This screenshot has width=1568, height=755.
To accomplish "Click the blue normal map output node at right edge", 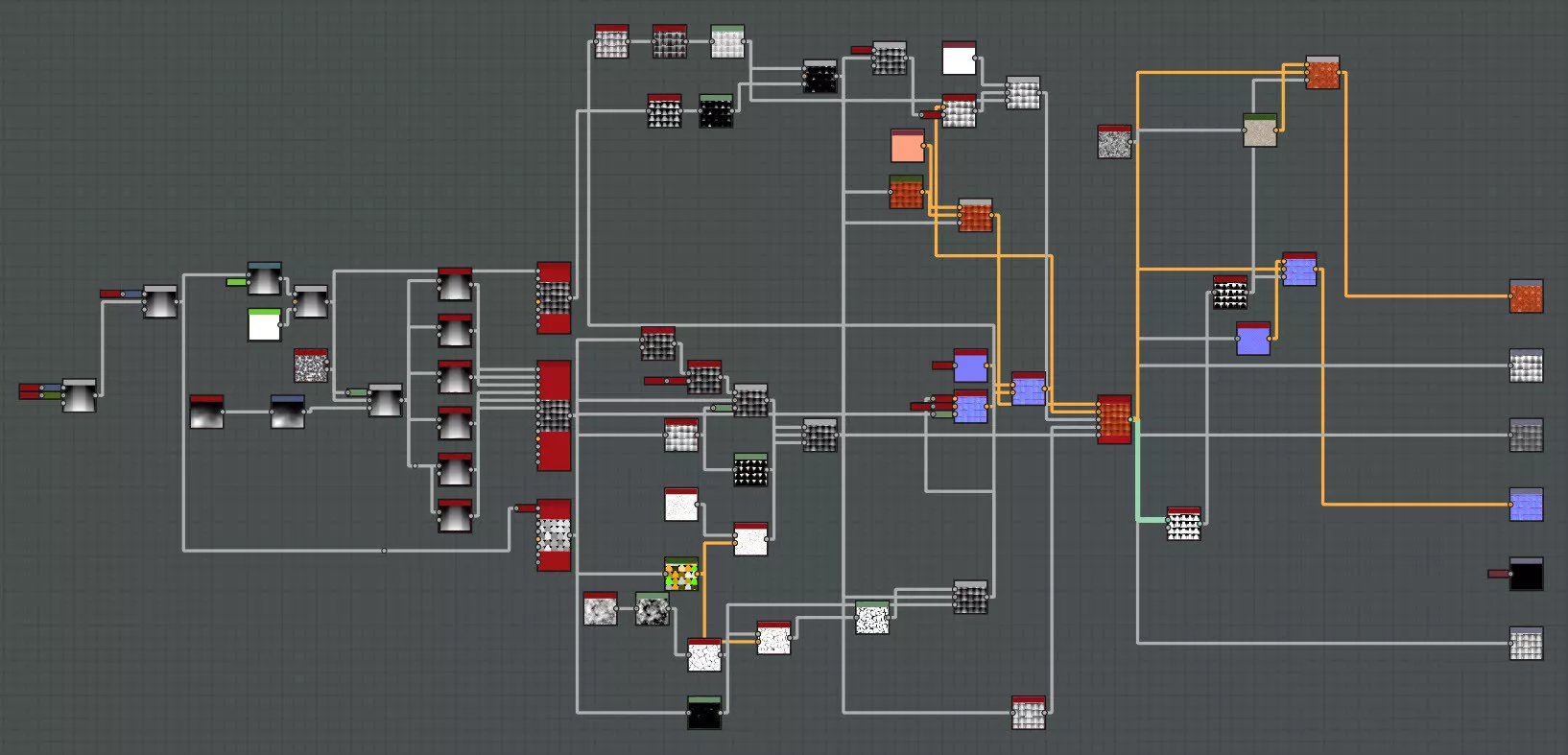I will (x=1526, y=505).
